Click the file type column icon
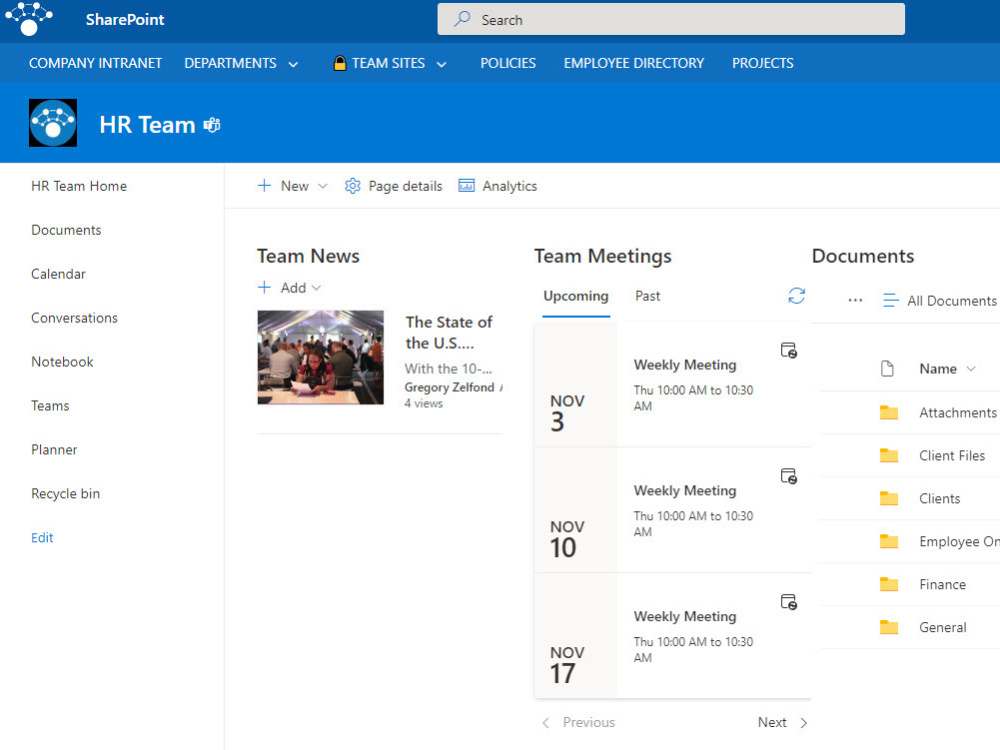1000x750 pixels. [887, 369]
